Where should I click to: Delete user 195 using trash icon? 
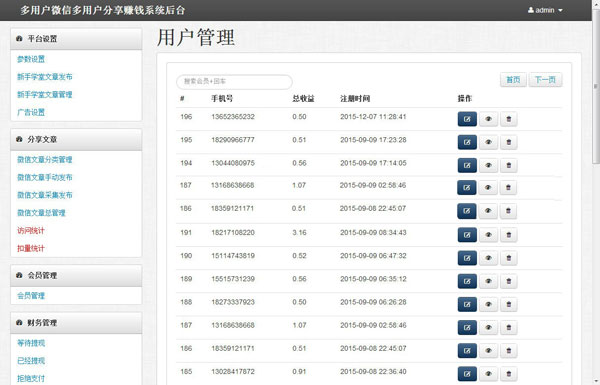(x=509, y=142)
